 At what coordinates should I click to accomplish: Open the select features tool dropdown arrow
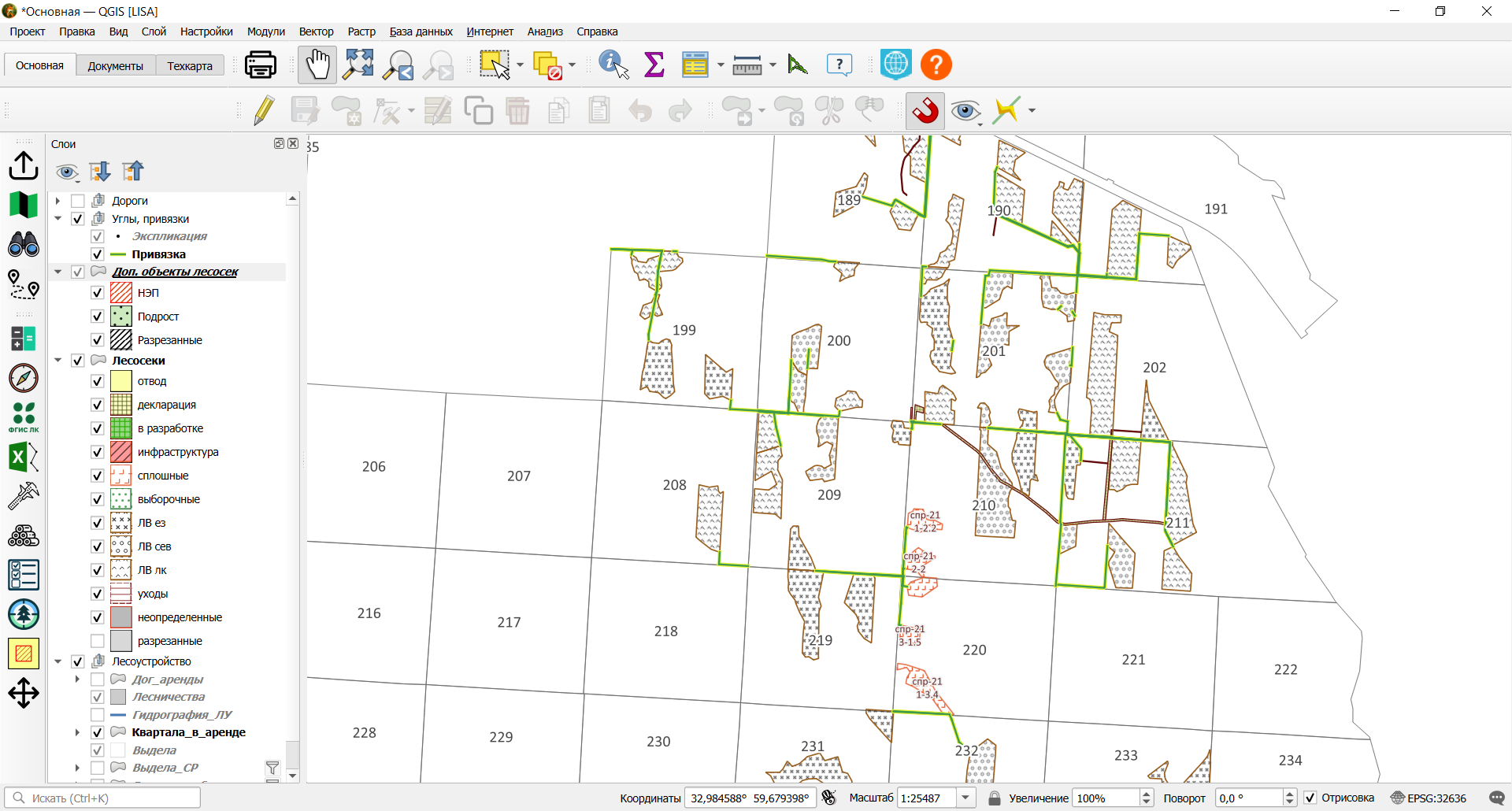(520, 65)
